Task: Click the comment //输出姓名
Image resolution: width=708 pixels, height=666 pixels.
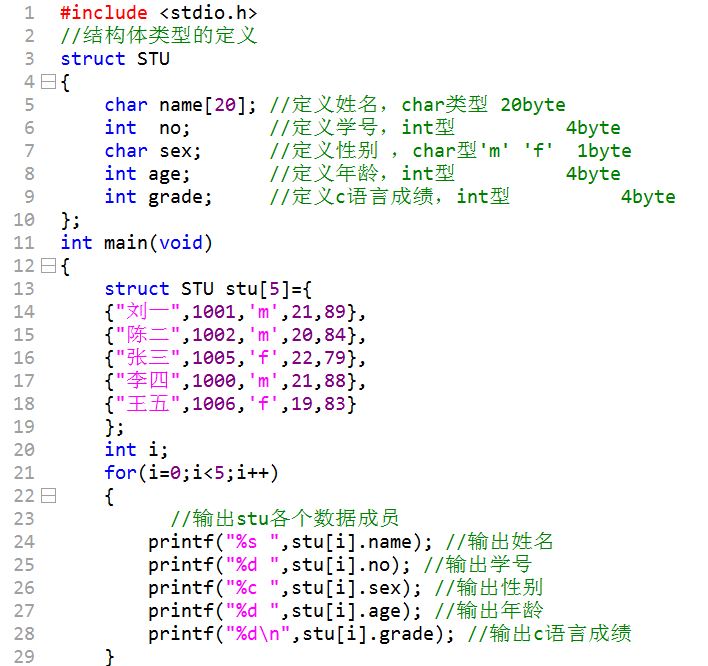Action: pyautogui.click(x=499, y=541)
